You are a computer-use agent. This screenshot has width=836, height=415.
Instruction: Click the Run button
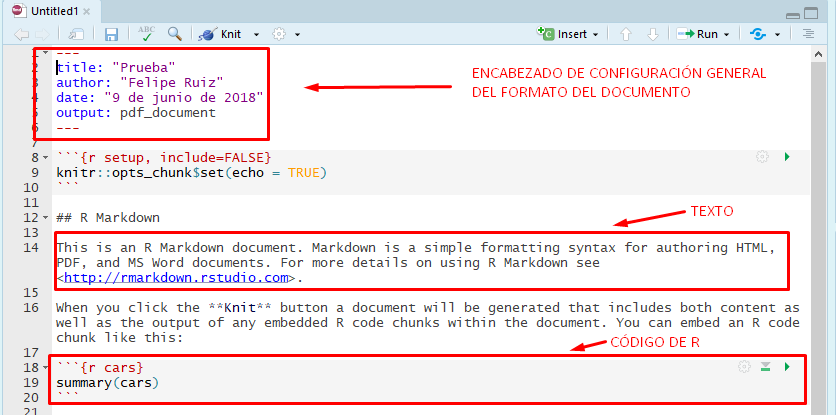coord(697,34)
